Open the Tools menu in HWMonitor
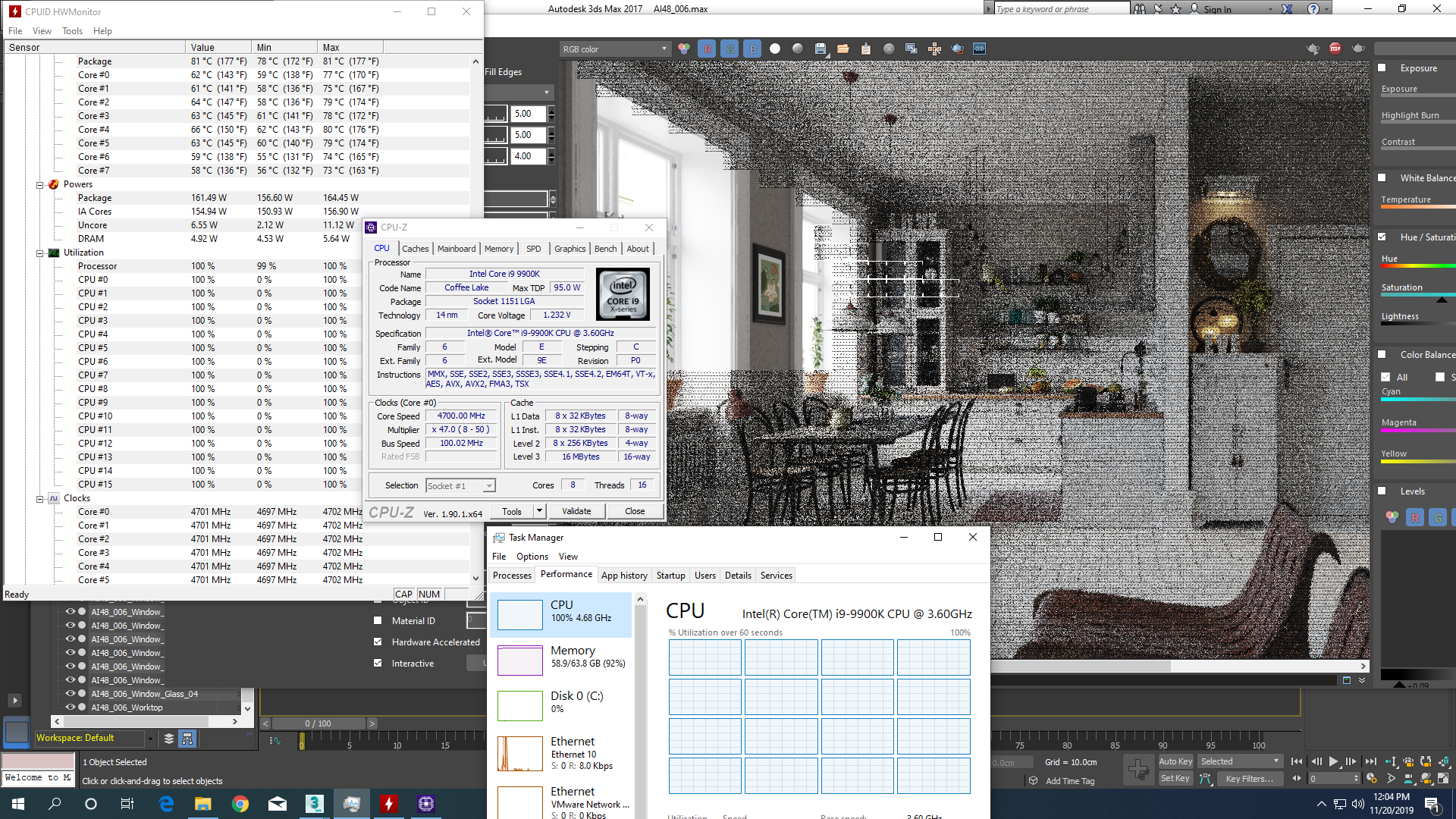The image size is (1456, 819). pyautogui.click(x=72, y=31)
